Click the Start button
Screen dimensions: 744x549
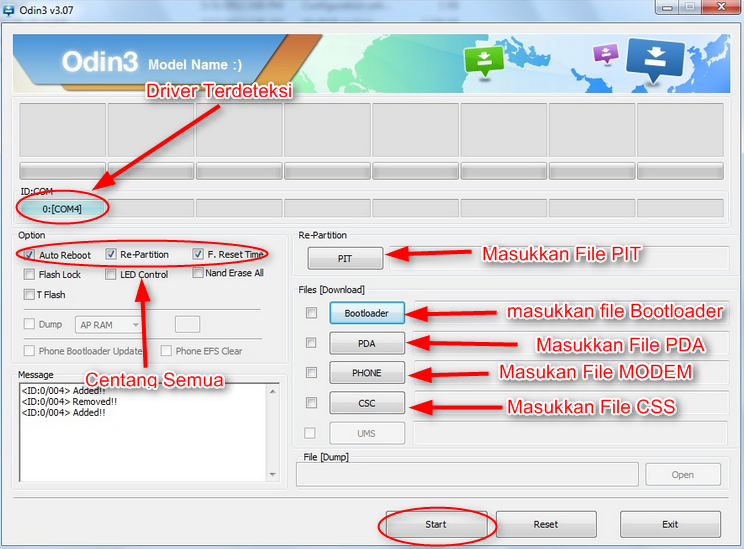pos(436,524)
